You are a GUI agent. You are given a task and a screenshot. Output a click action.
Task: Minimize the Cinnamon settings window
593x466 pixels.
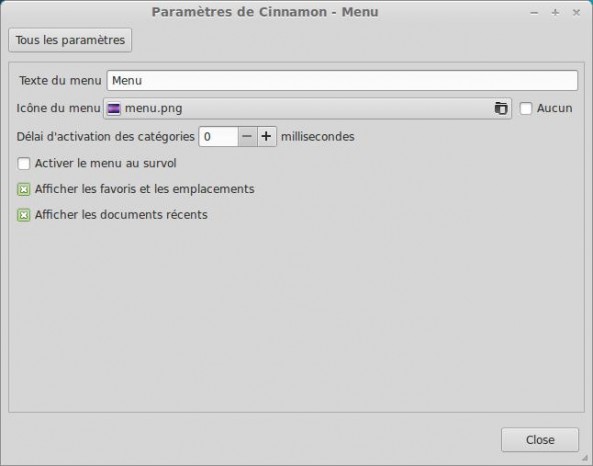(x=534, y=13)
